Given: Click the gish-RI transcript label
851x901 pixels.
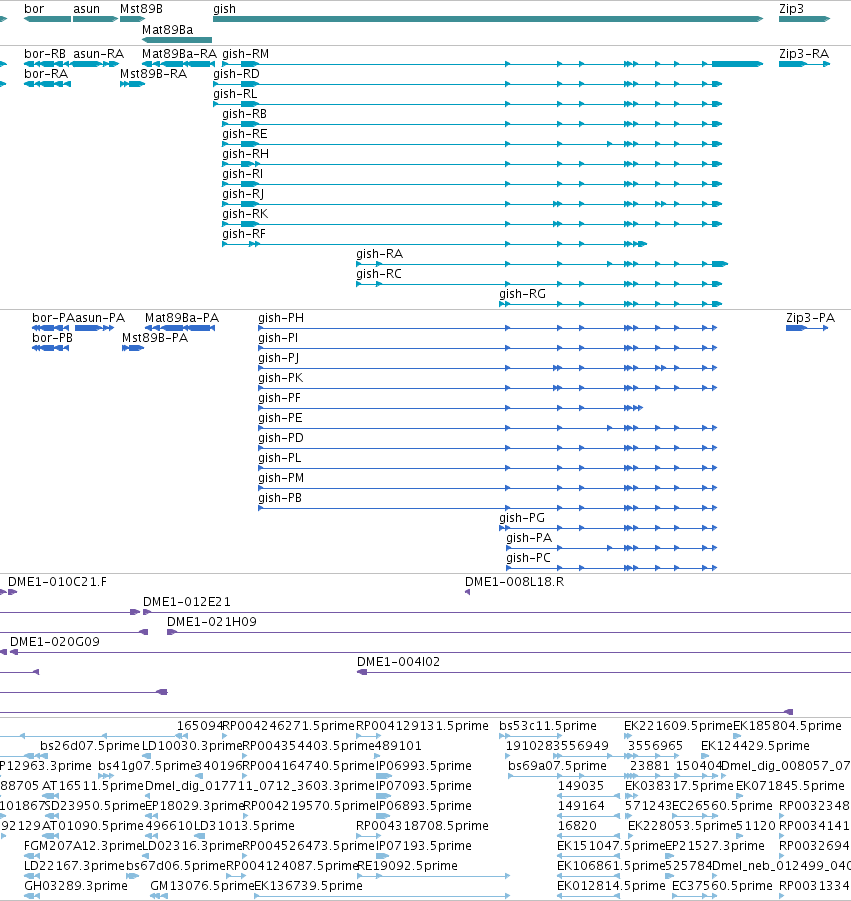Looking at the screenshot, I should tap(242, 174).
